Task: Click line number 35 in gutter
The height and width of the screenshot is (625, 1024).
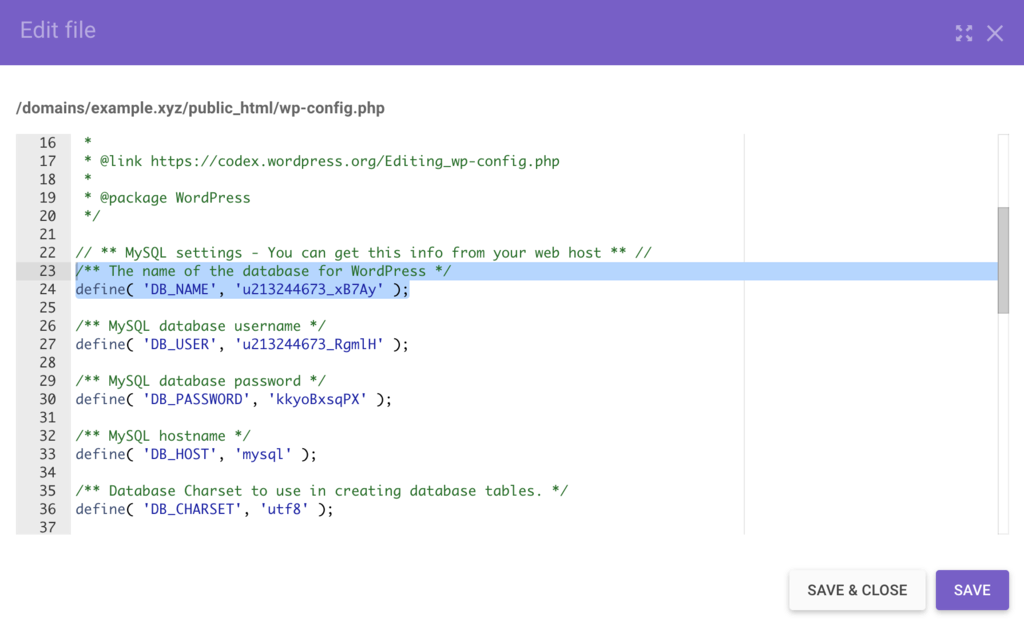Action: tap(48, 490)
